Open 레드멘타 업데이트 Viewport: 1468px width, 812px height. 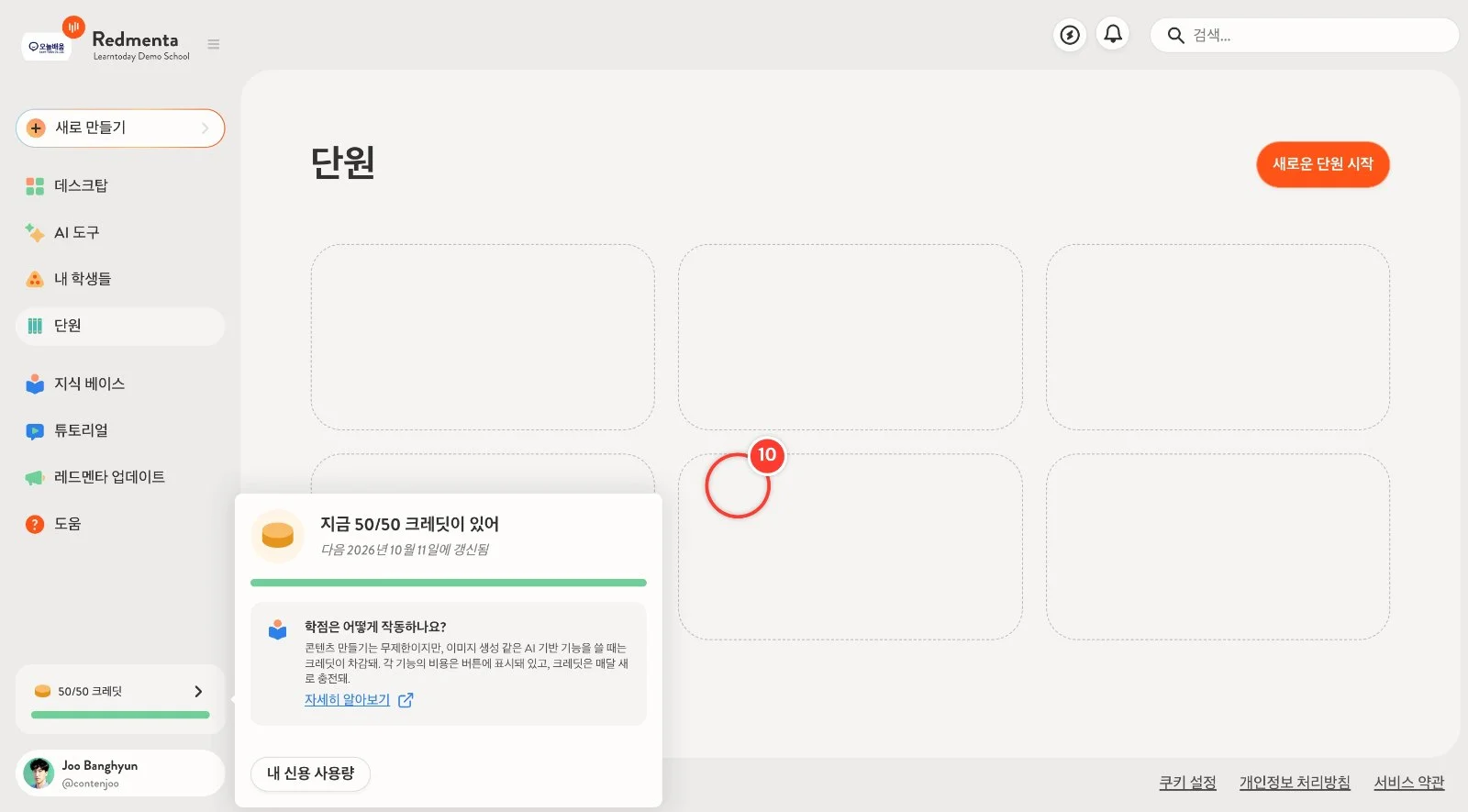(x=120, y=477)
